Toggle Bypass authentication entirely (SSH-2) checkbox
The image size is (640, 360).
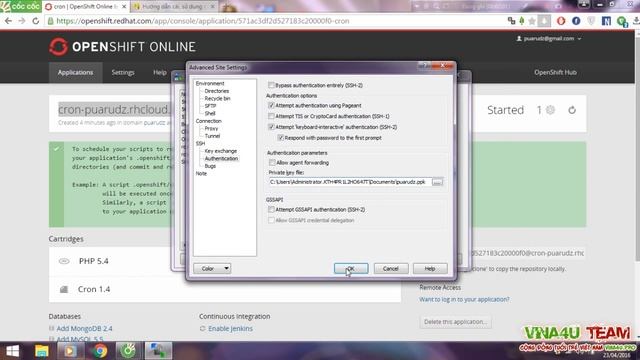click(x=271, y=85)
